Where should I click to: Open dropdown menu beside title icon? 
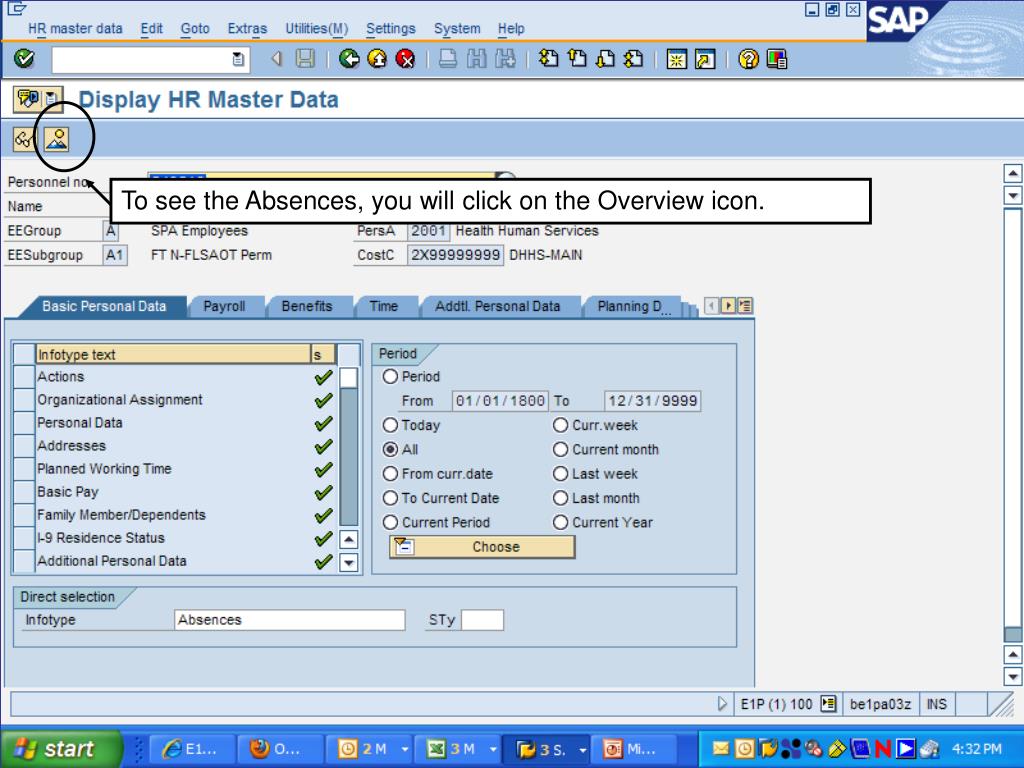(x=54, y=99)
